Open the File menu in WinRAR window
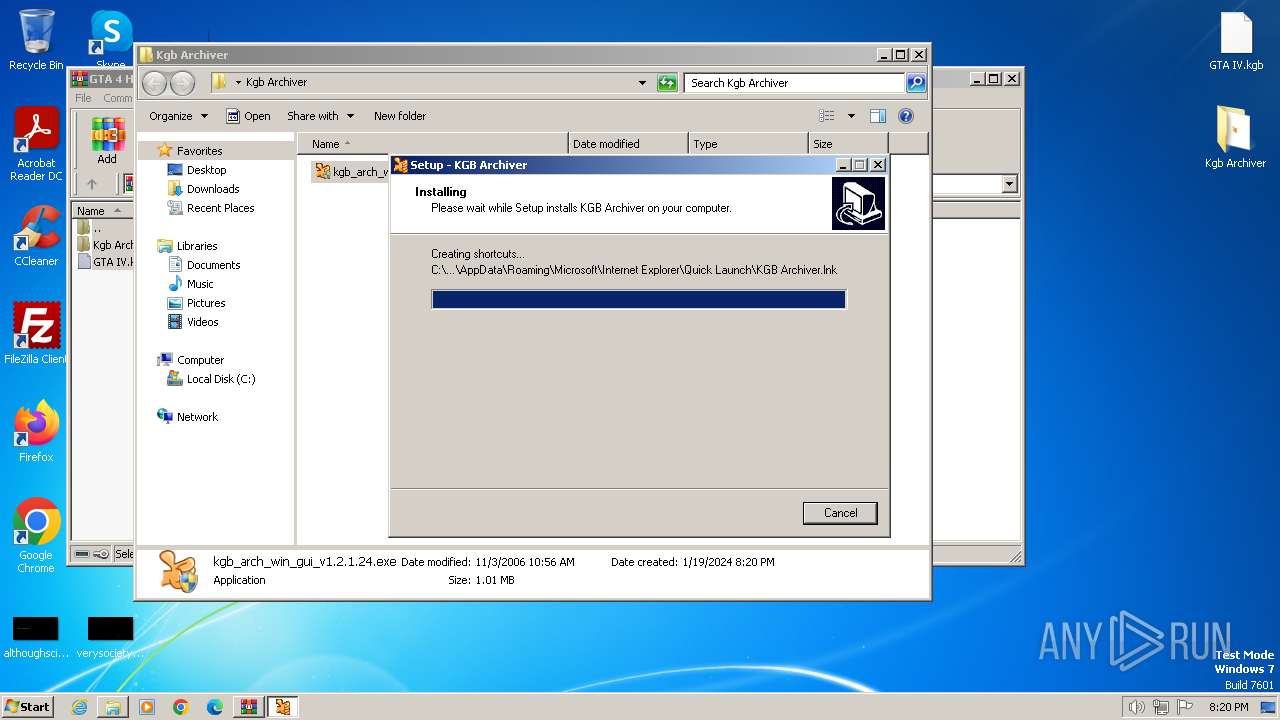Image resolution: width=1280 pixels, height=720 pixels. (83, 98)
